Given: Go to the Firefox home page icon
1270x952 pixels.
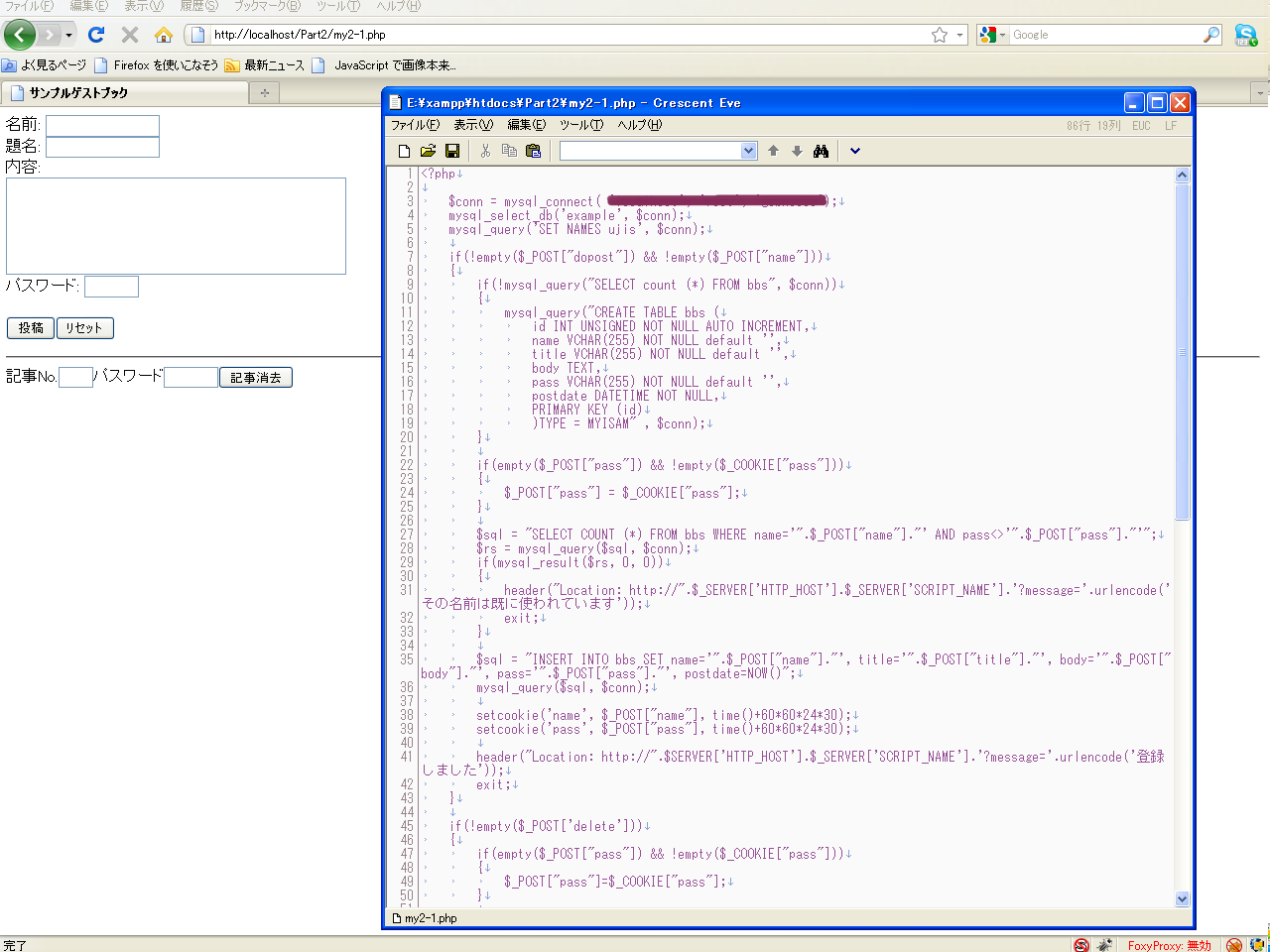Looking at the screenshot, I should point(164,35).
